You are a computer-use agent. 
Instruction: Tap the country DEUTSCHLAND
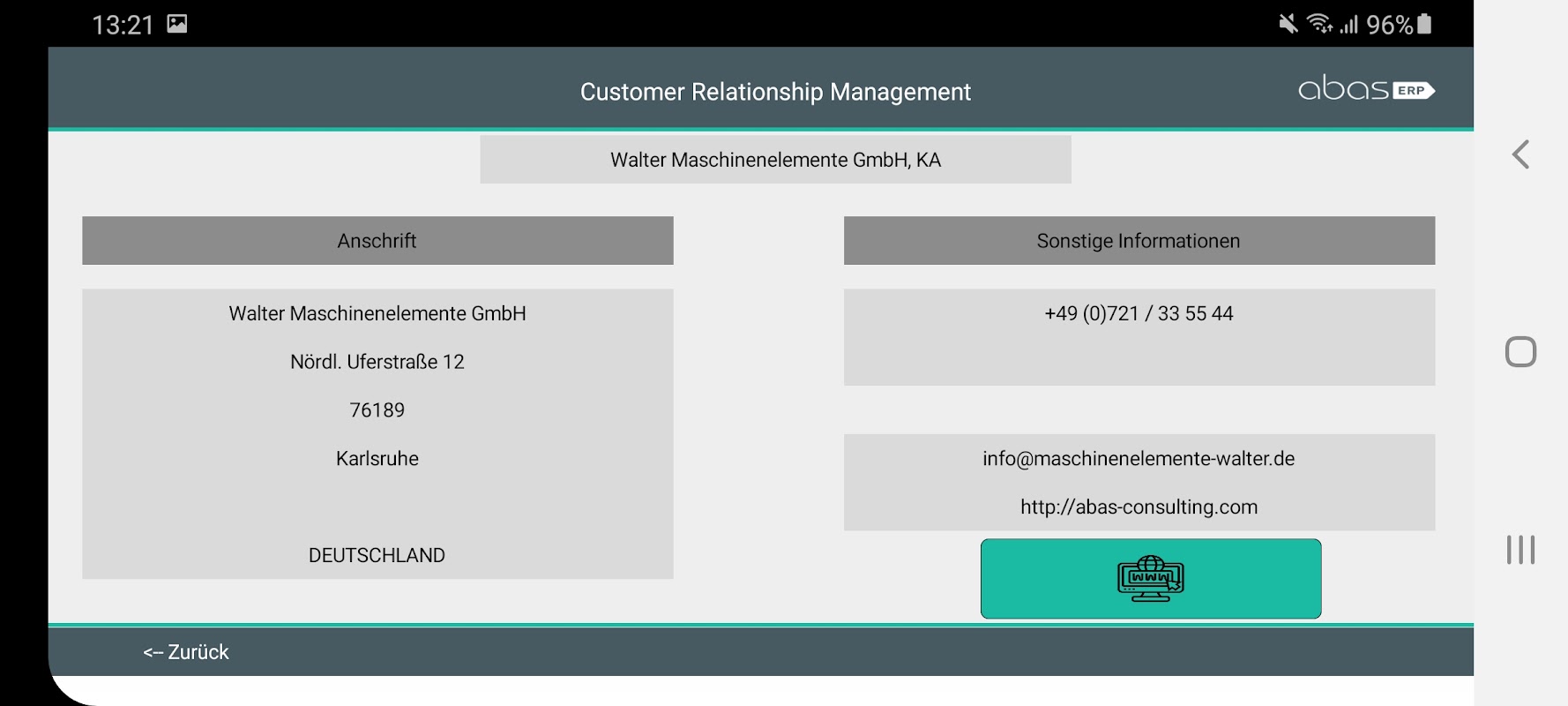(x=377, y=556)
